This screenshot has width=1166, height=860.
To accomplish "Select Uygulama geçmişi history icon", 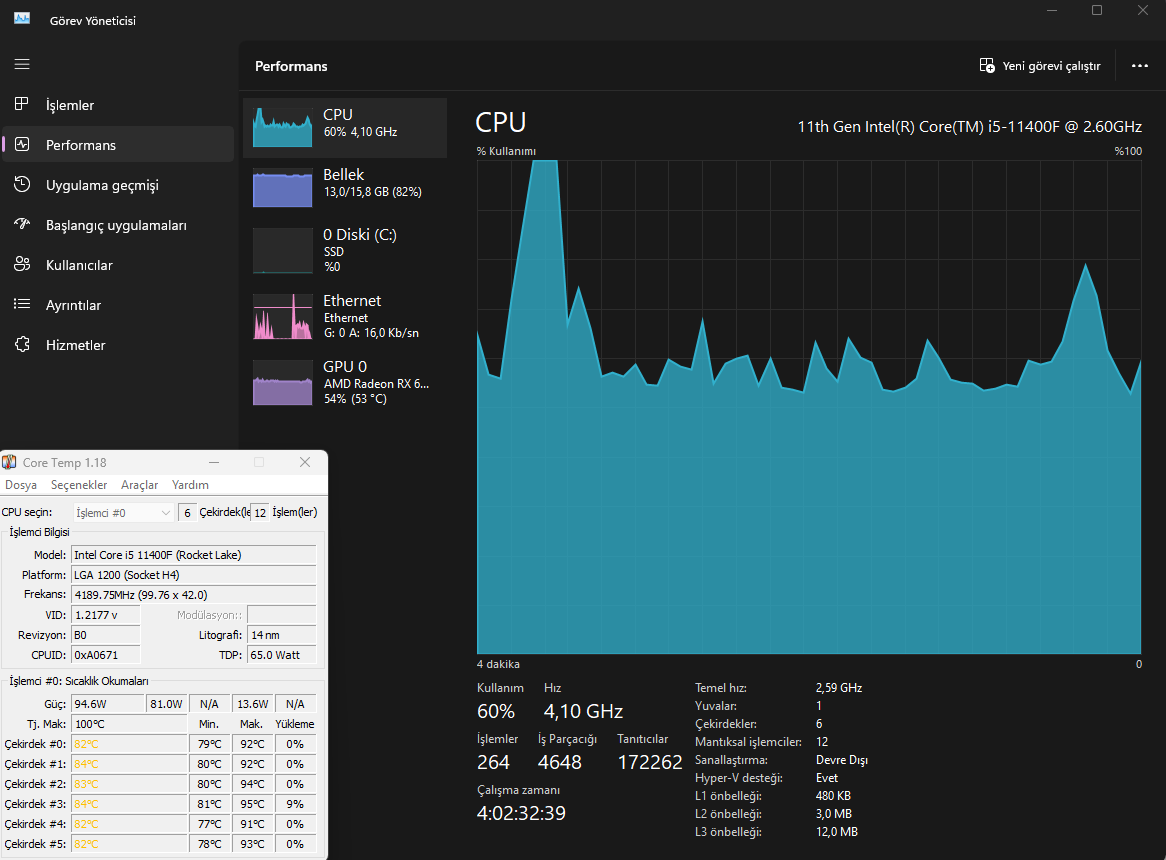I will point(22,184).
